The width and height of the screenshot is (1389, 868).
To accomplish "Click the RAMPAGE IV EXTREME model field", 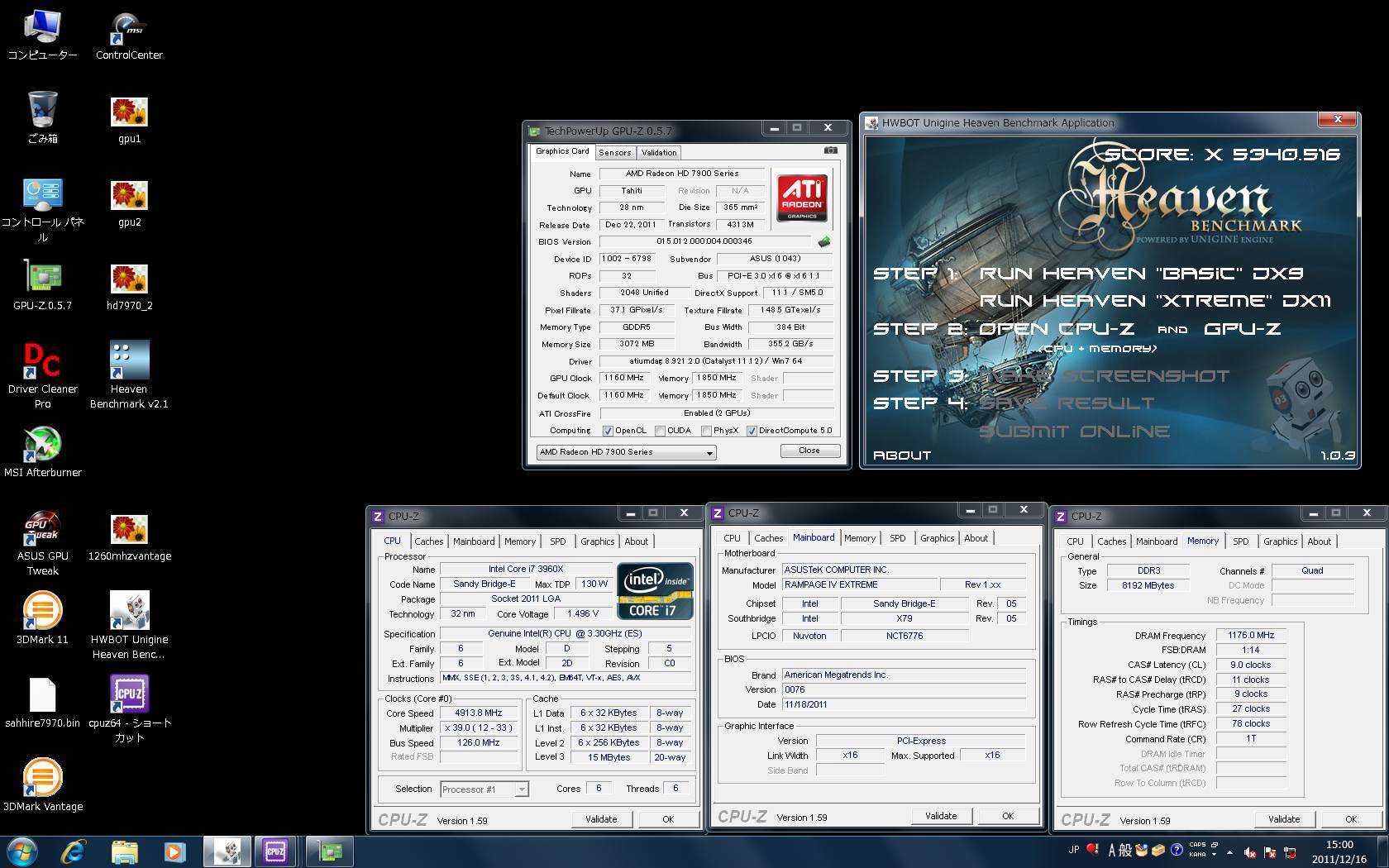I will click(860, 584).
